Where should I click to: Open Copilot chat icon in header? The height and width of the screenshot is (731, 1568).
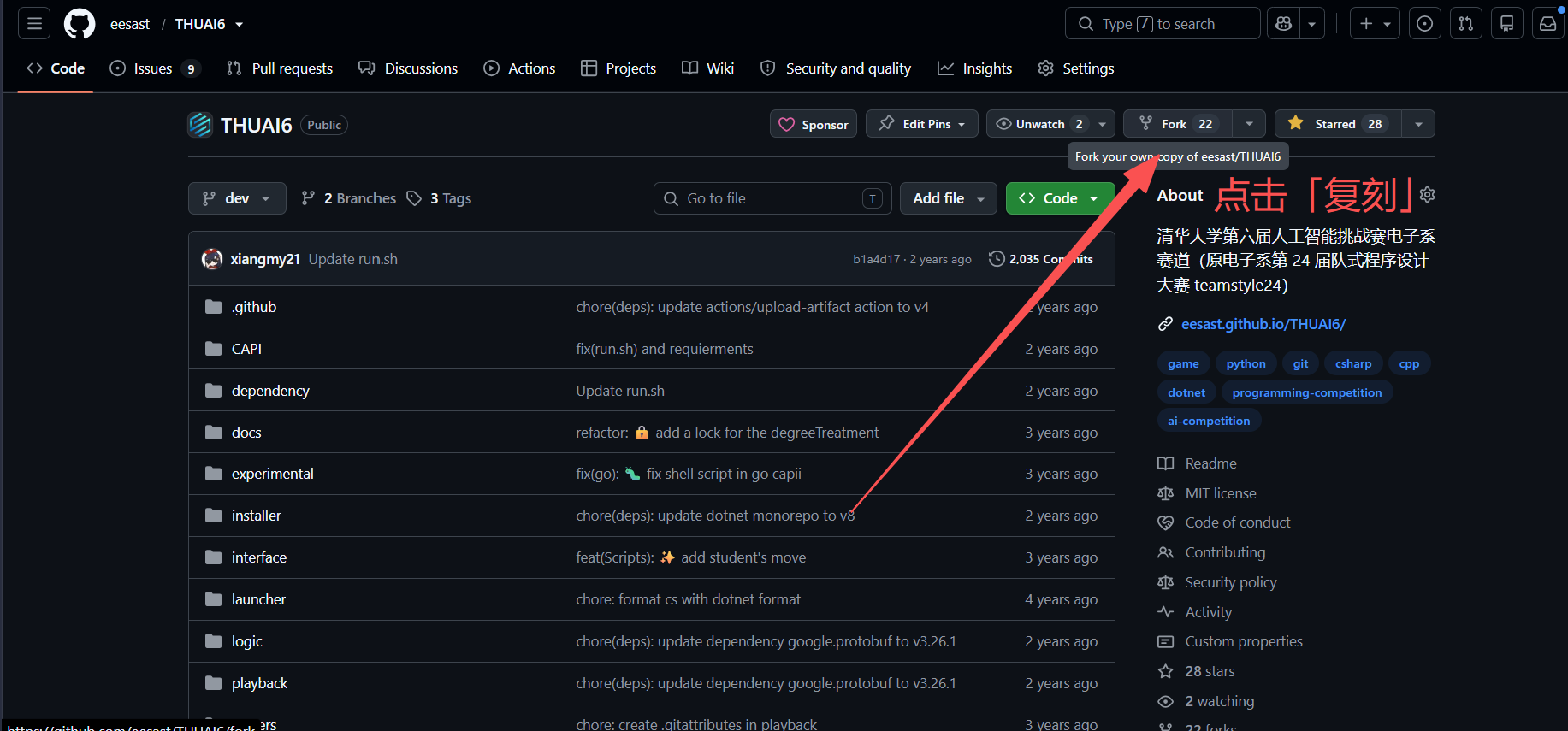(1283, 24)
